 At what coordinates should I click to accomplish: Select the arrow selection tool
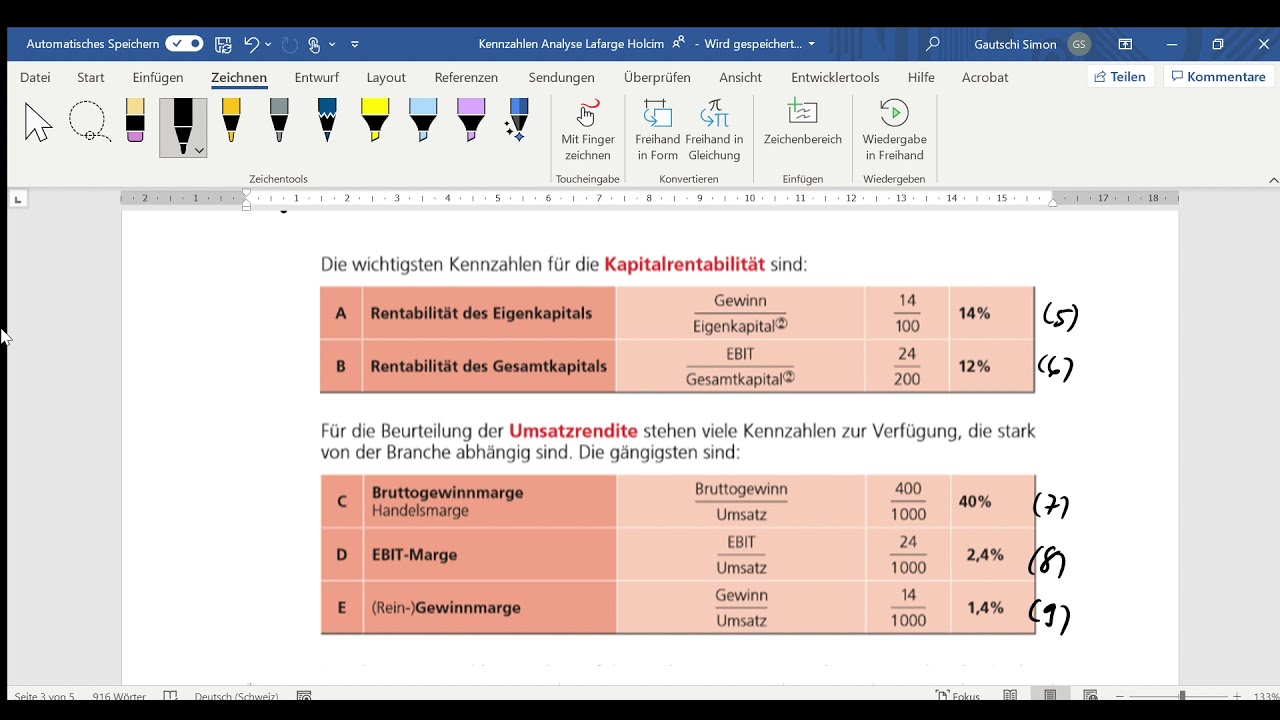click(x=38, y=122)
